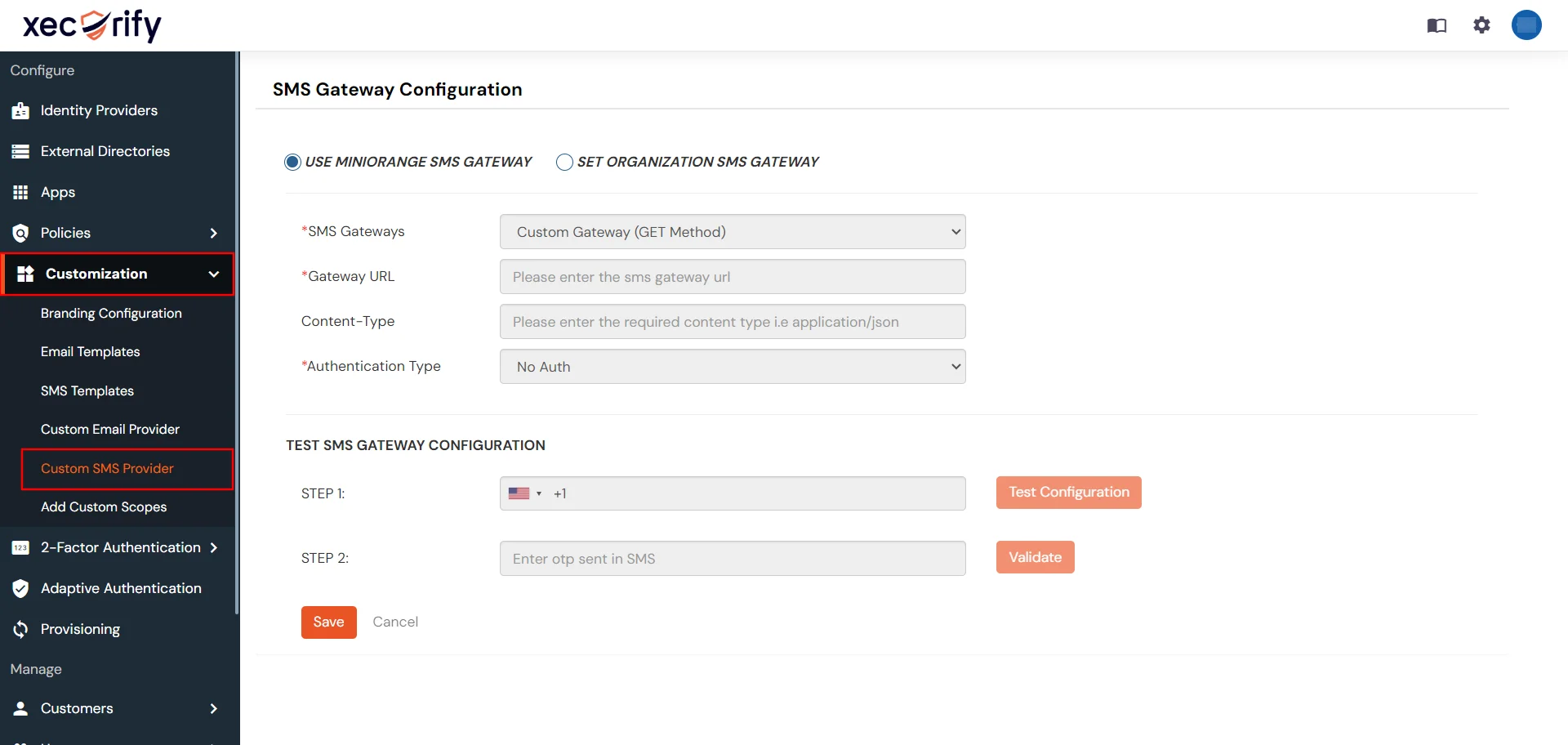This screenshot has width=1568, height=745.
Task: Select SET ORGANIZATION SMS GATEWAY option
Action: pos(563,162)
